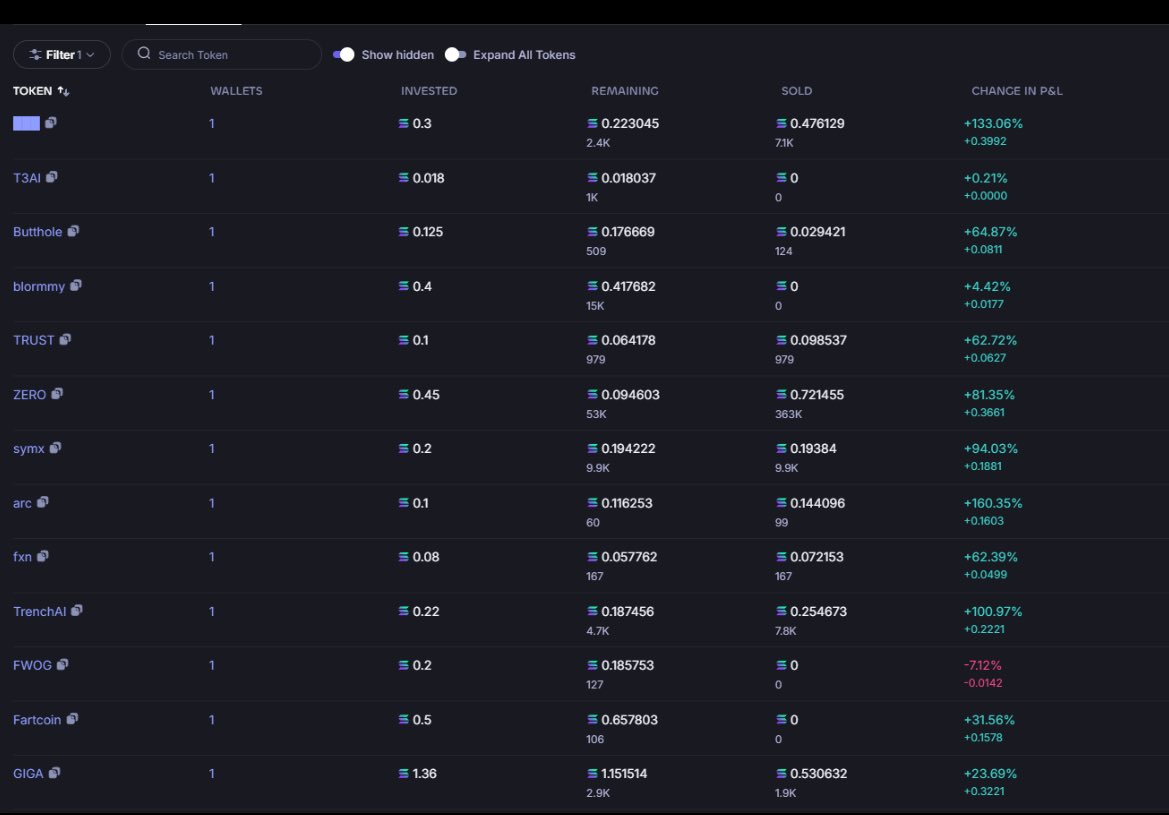Select symx's sold value 0.19384
The image size is (1169, 815).
click(x=813, y=449)
